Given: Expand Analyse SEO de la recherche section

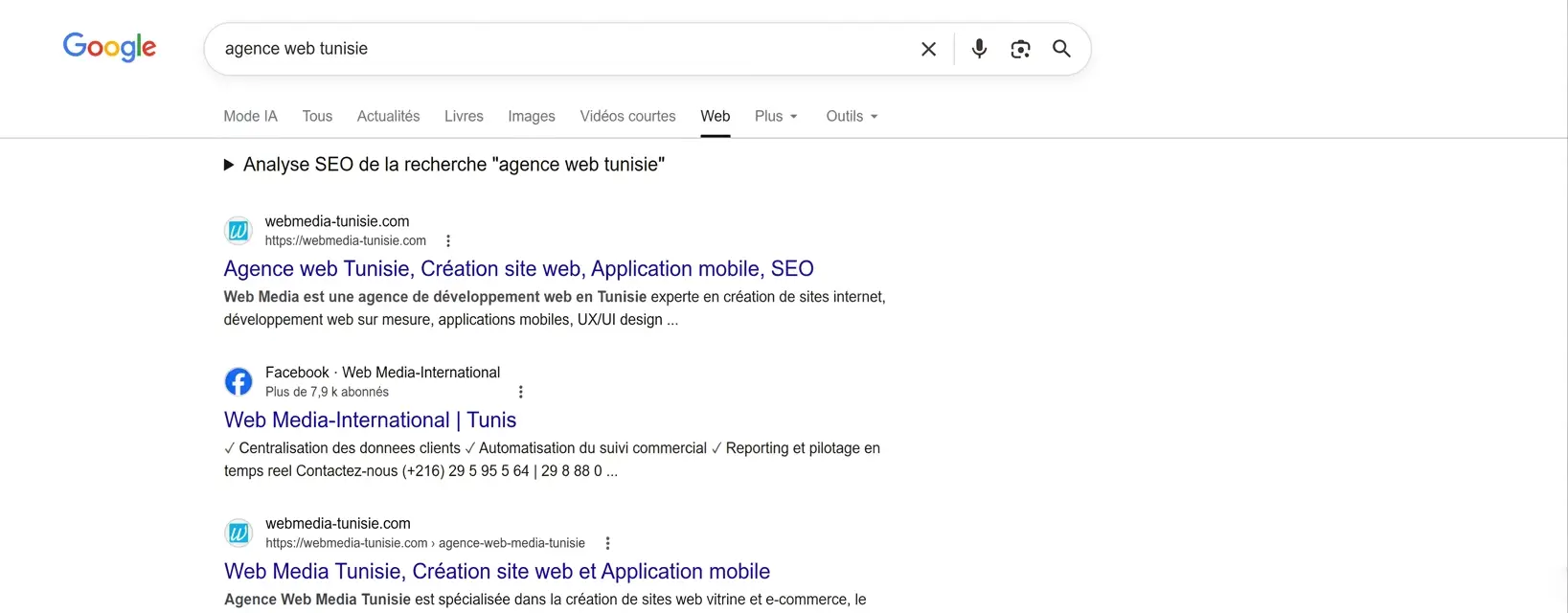Looking at the screenshot, I should point(444,165).
